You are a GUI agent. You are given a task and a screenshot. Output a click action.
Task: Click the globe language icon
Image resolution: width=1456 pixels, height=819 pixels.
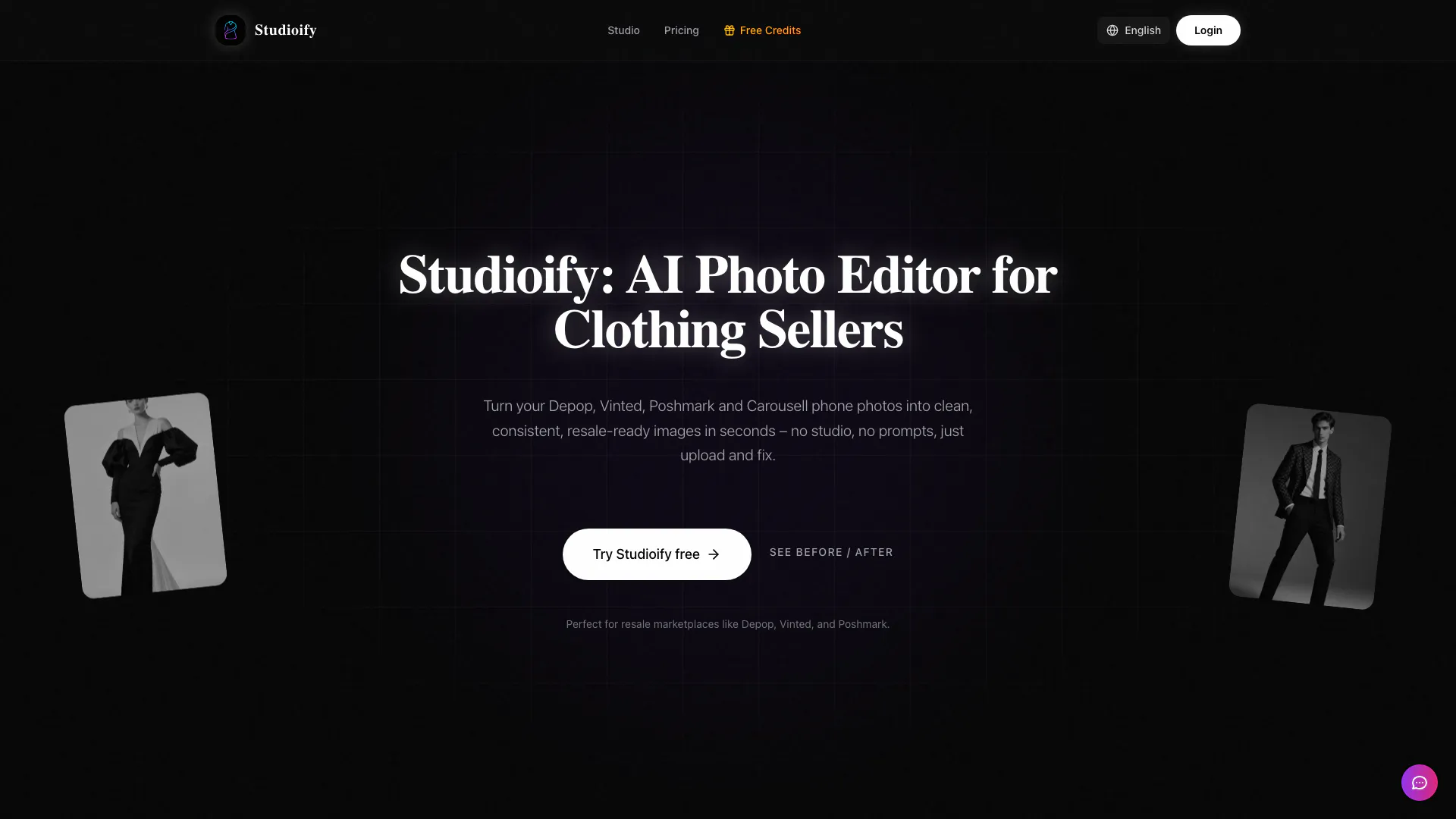tap(1112, 30)
